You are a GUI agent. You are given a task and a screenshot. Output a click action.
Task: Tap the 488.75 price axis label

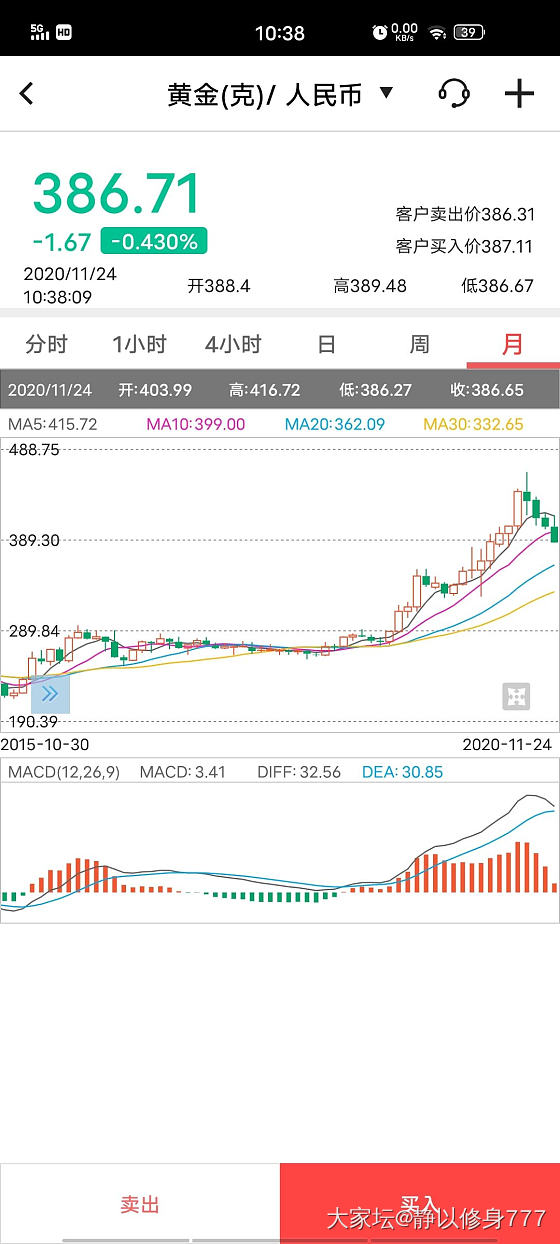[34, 450]
